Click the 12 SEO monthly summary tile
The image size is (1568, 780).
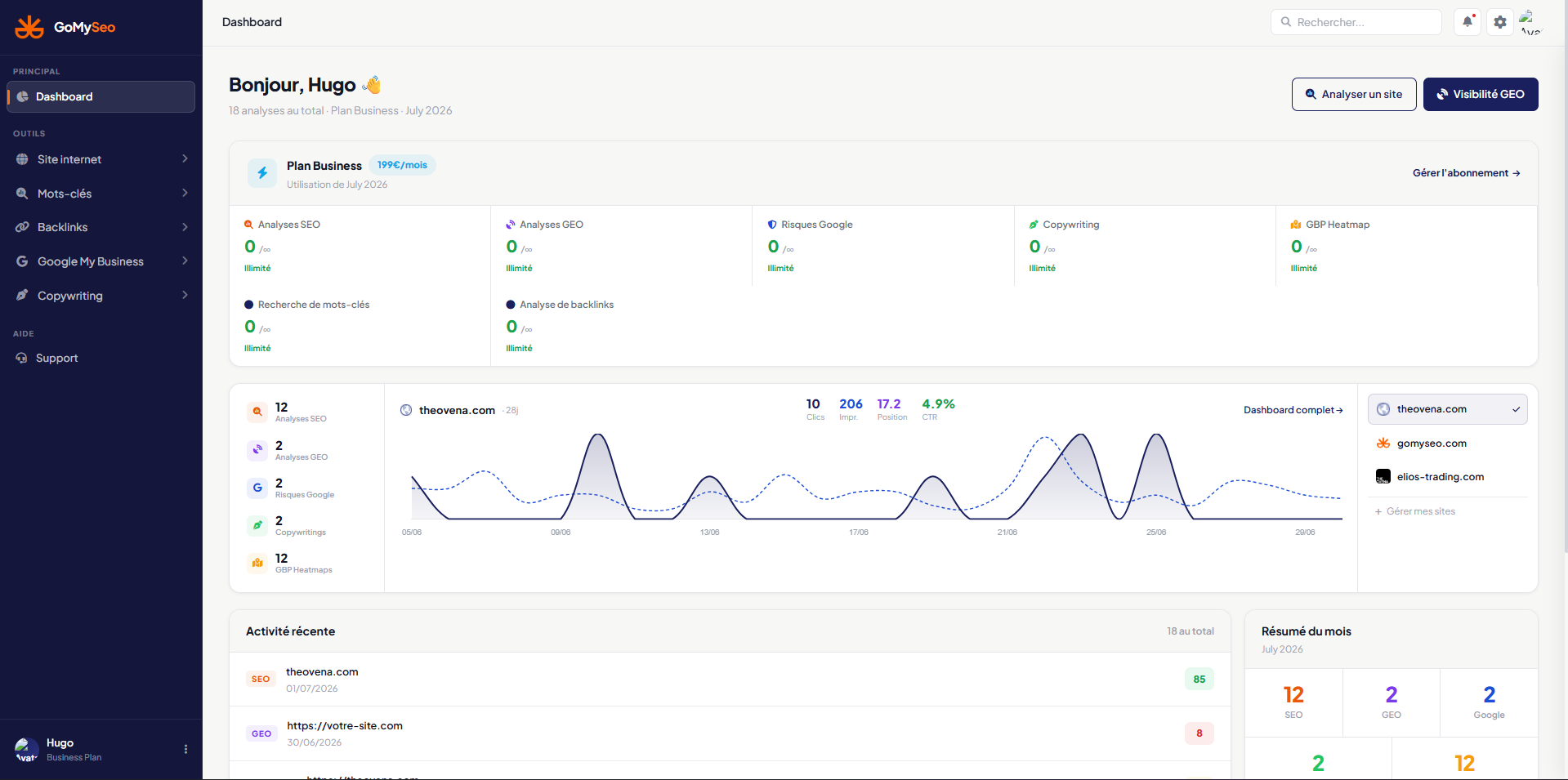(1293, 702)
